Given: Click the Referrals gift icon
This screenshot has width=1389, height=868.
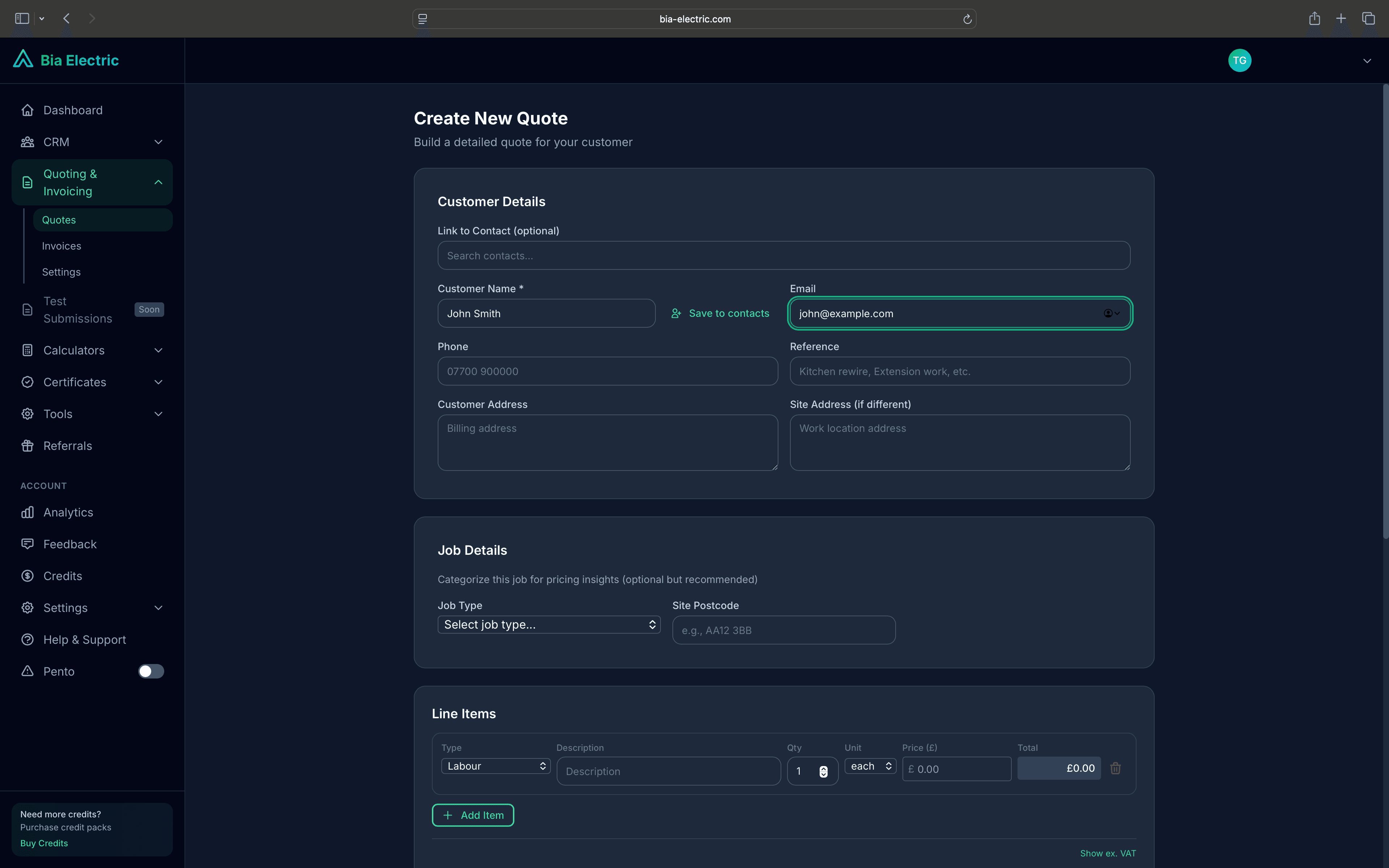Looking at the screenshot, I should pos(27,446).
